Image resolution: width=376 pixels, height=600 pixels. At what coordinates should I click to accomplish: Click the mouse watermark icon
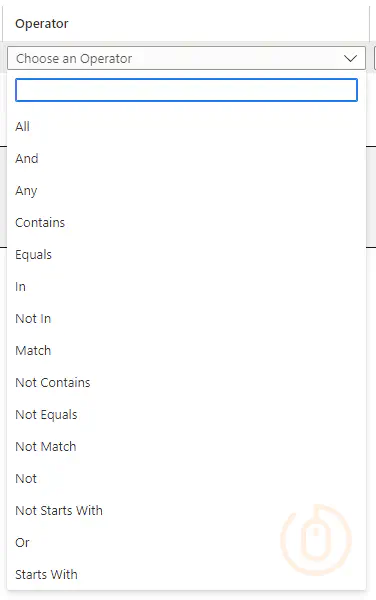316,540
